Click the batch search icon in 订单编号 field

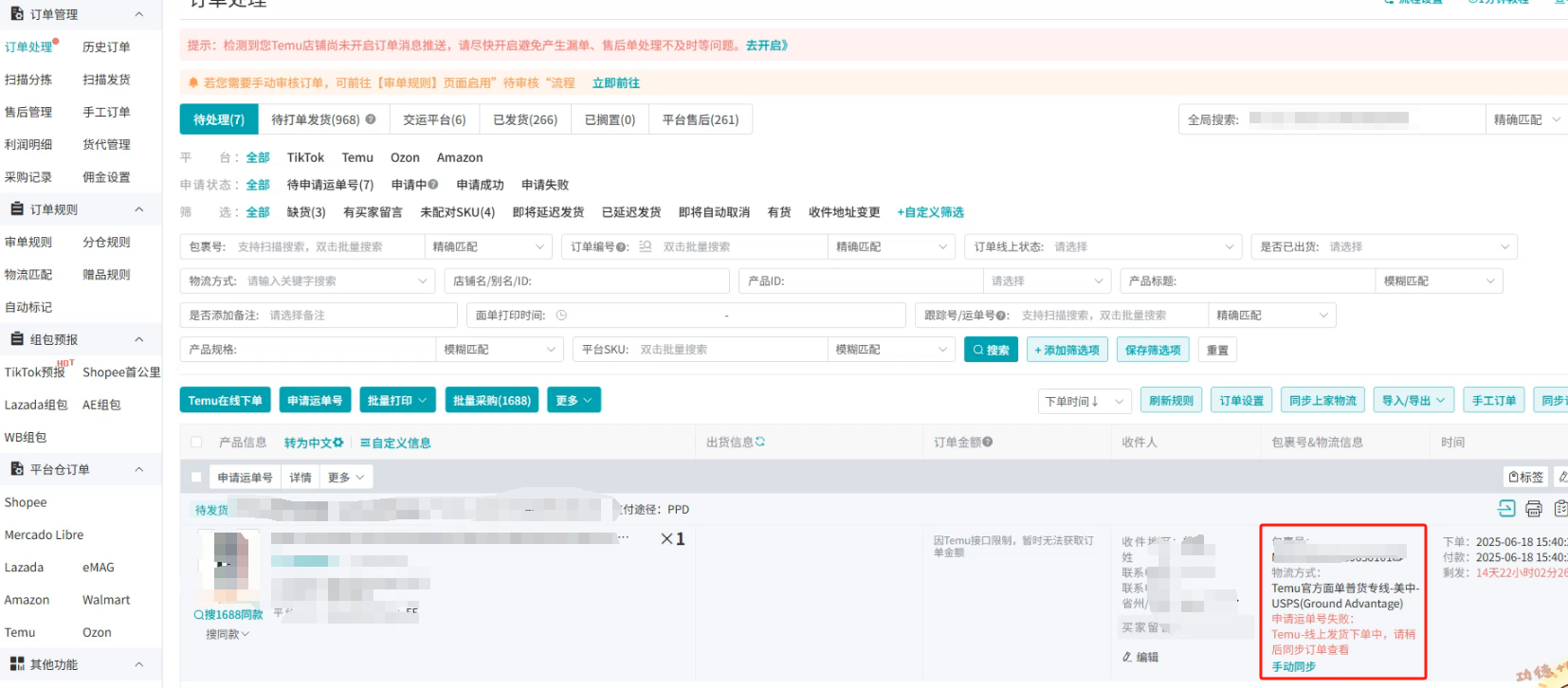[x=646, y=246]
